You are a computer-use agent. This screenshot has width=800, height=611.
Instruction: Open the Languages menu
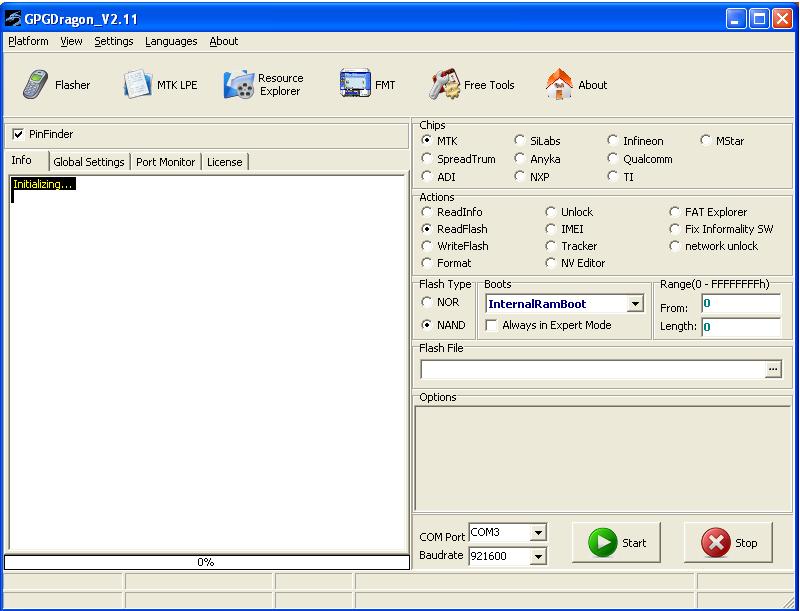pyautogui.click(x=171, y=41)
